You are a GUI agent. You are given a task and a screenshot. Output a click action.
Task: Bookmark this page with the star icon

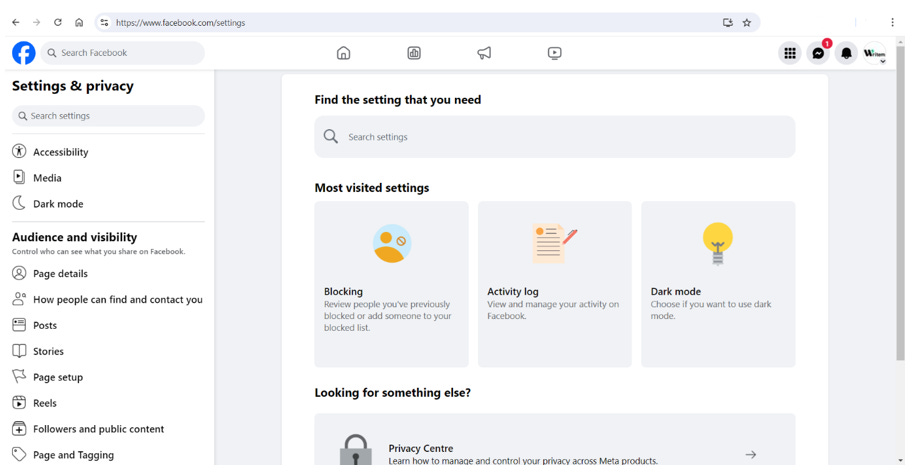click(746, 23)
